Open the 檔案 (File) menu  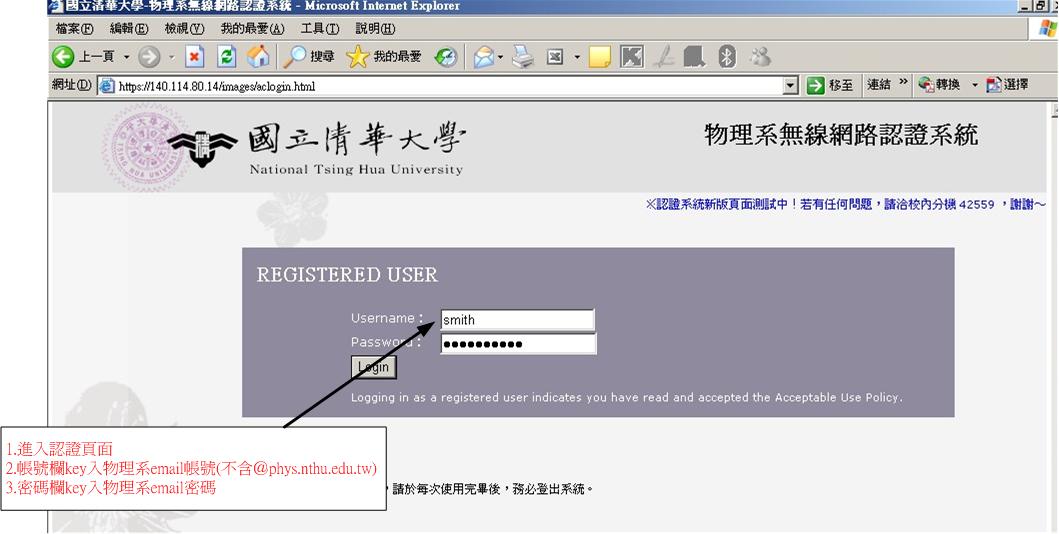[x=75, y=29]
